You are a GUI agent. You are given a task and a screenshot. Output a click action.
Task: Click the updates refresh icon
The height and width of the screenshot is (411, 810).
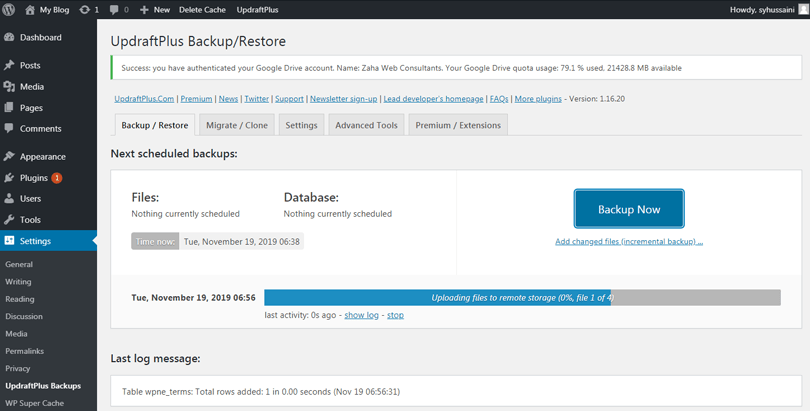pos(84,9)
